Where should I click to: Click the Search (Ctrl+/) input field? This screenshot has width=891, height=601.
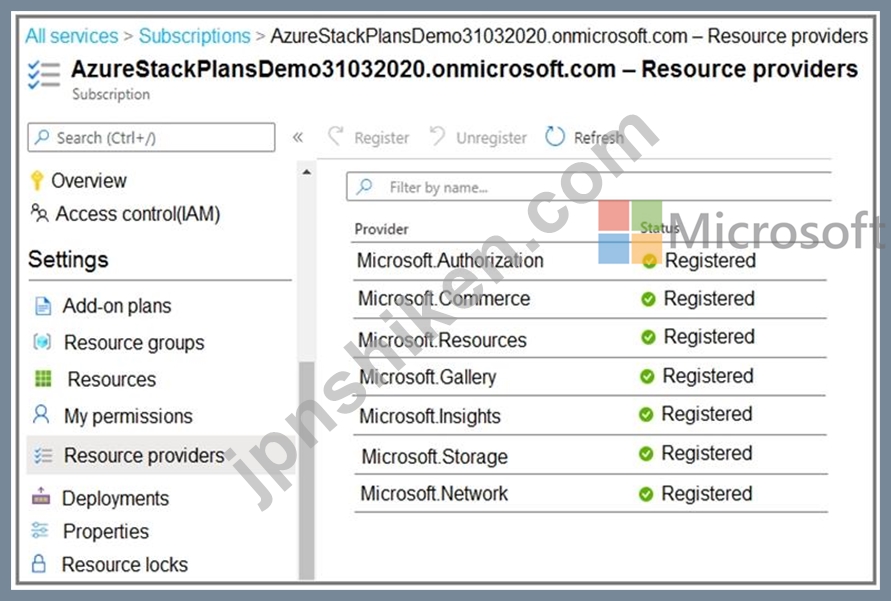point(151,137)
